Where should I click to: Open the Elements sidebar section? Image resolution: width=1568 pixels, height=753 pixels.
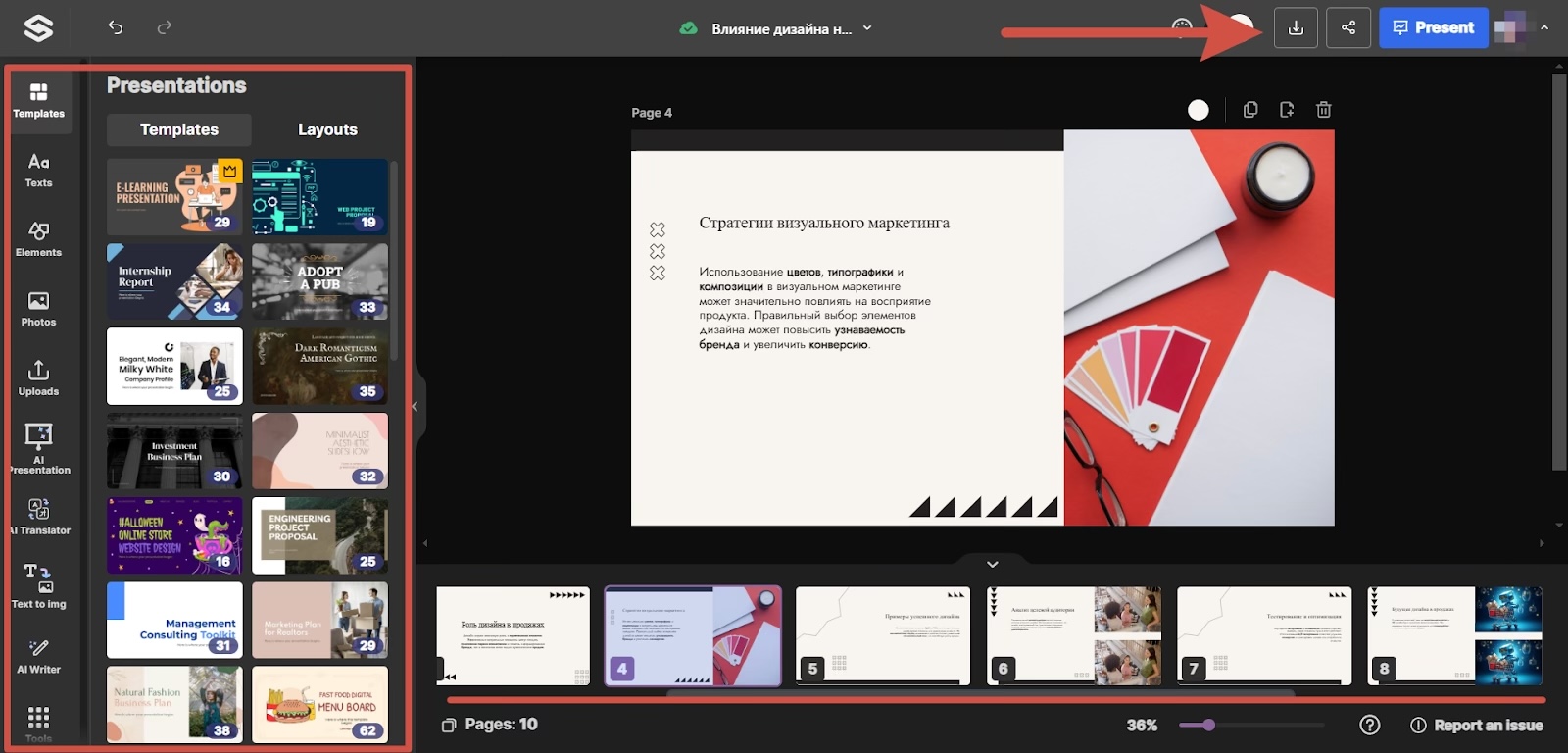tap(39, 239)
